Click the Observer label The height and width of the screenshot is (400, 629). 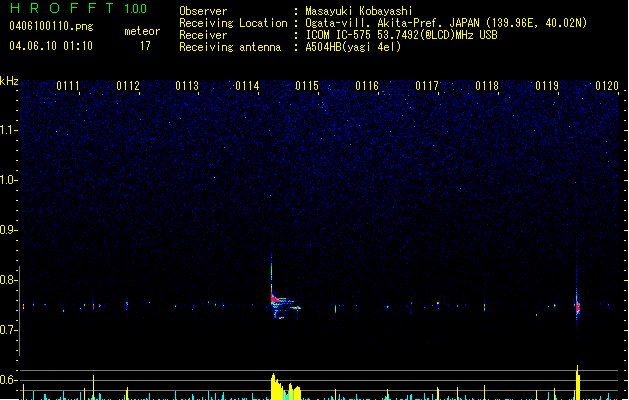coord(203,11)
